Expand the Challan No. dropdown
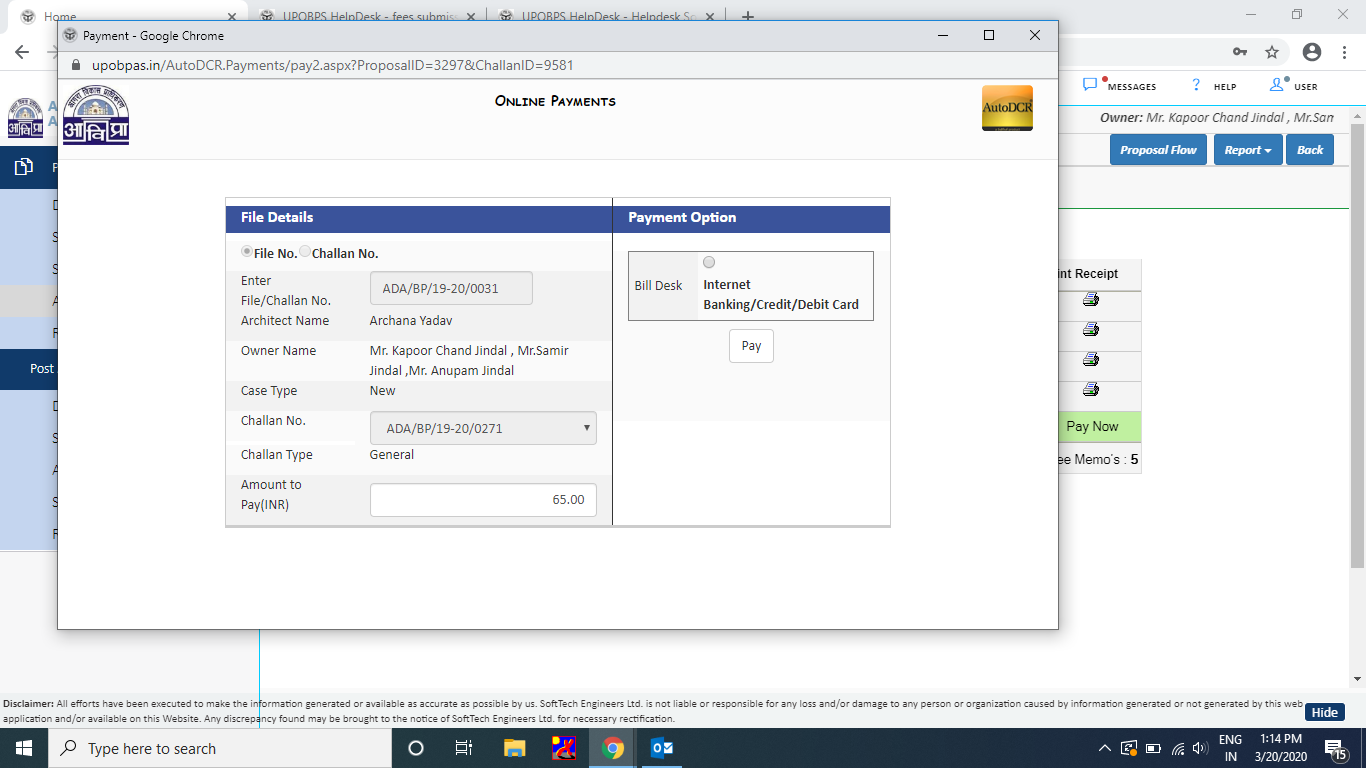Viewport: 1366px width, 768px height. click(x=483, y=428)
